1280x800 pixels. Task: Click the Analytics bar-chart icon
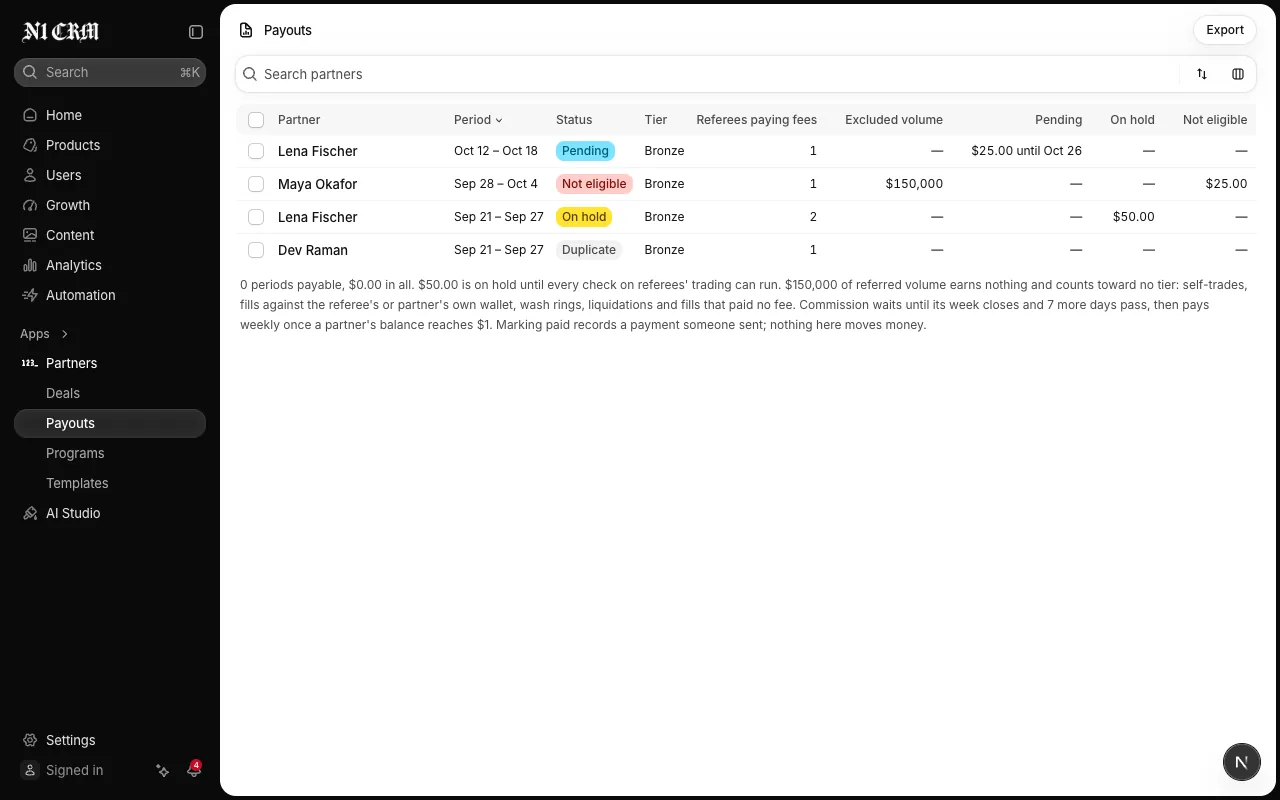click(x=30, y=265)
